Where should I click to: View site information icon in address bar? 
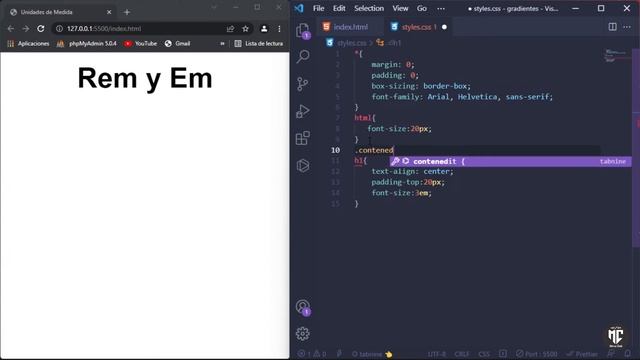point(59,29)
